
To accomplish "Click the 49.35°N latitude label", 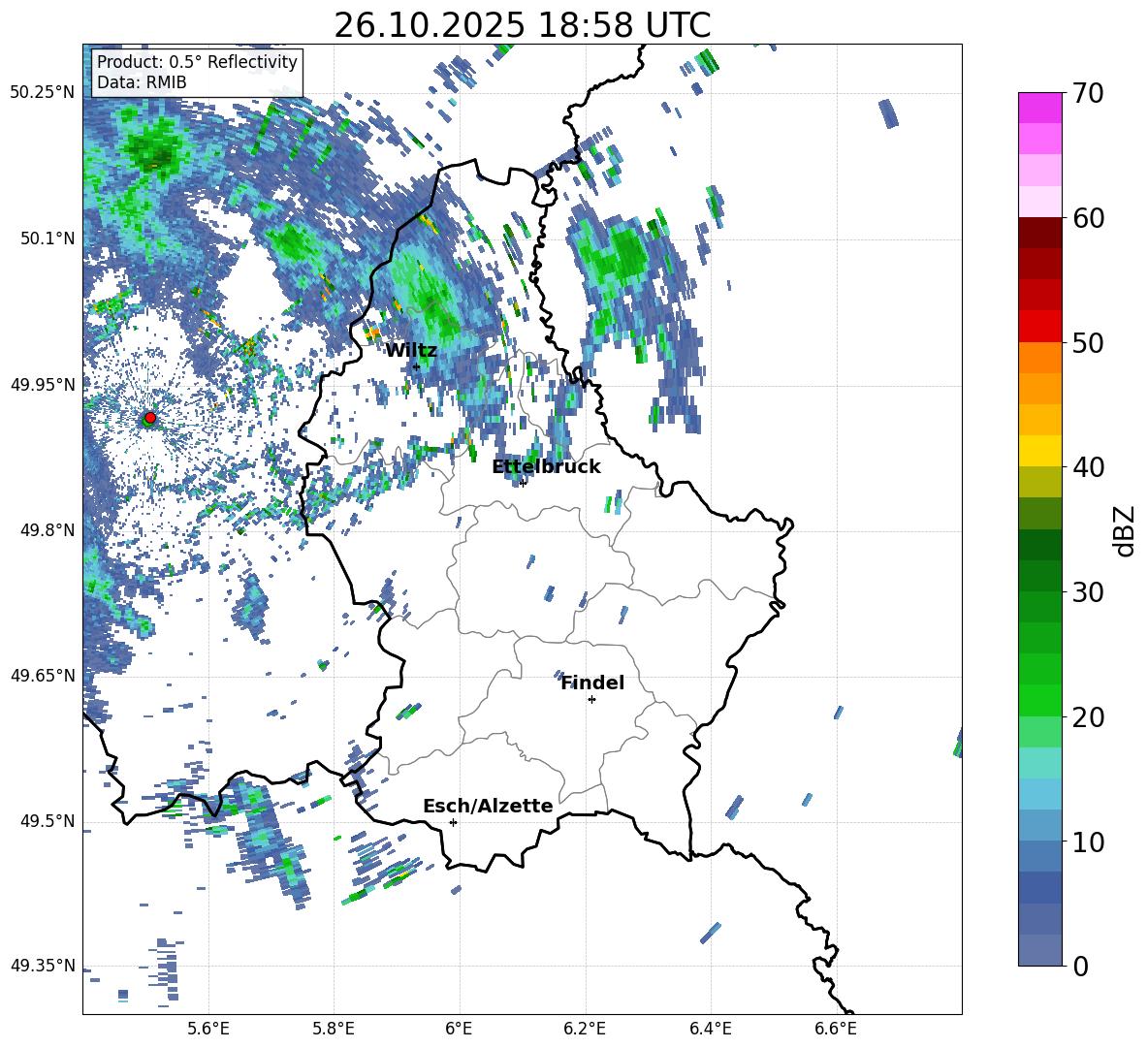I will [43, 966].
